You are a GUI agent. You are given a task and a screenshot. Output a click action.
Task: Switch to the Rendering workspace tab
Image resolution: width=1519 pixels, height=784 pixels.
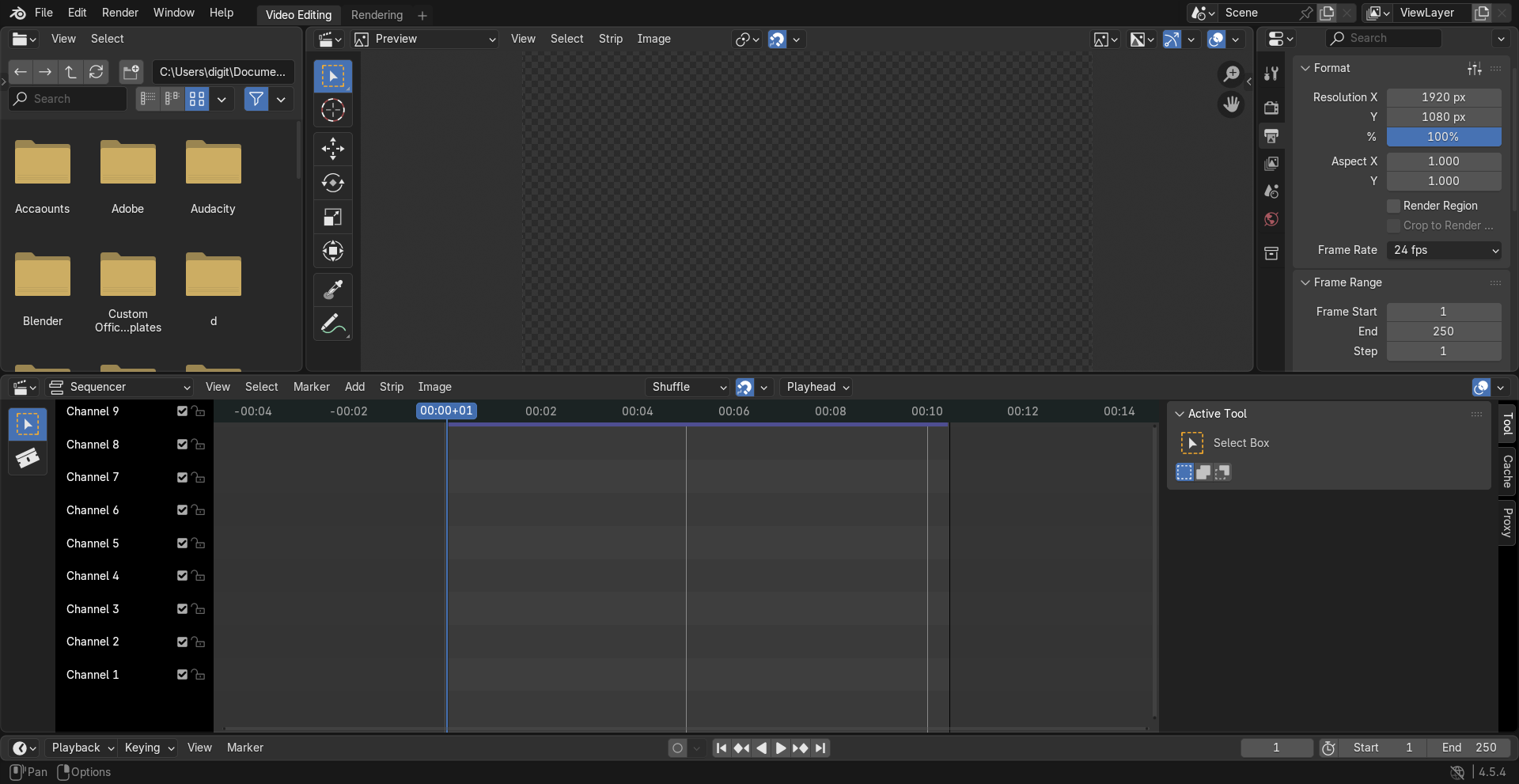pos(377,15)
